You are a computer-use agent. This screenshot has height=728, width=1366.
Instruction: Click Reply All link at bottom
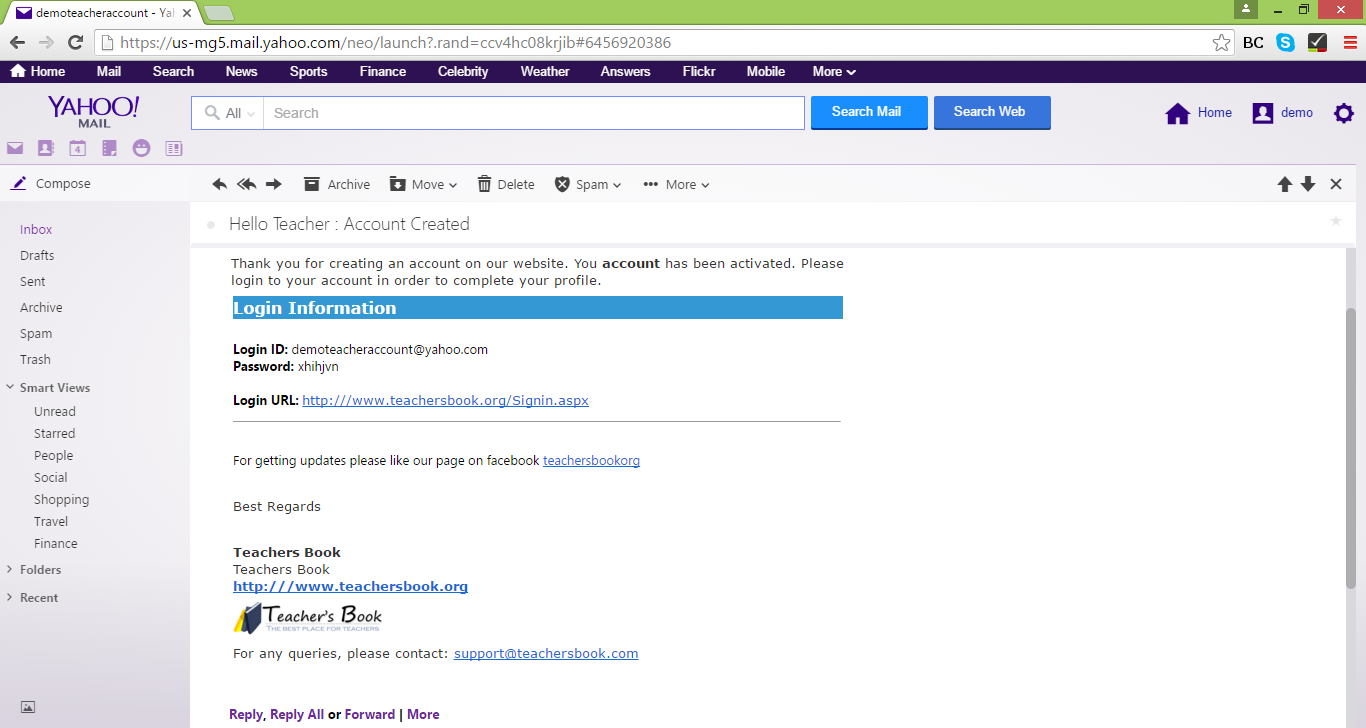(297, 714)
